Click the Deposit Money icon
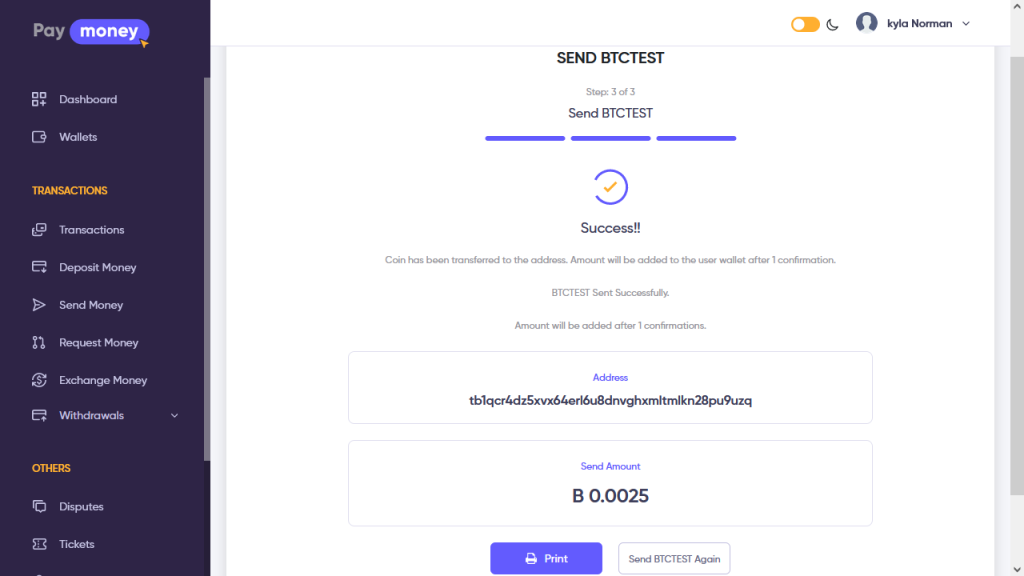 pos(39,267)
